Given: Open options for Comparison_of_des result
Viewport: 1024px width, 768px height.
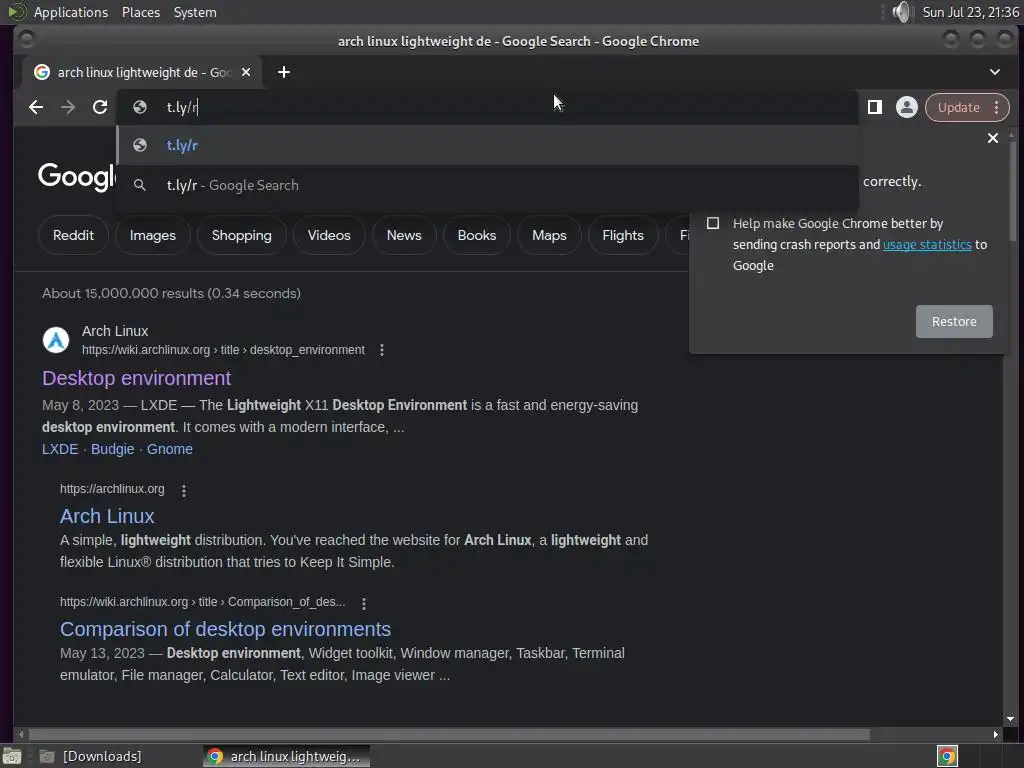Looking at the screenshot, I should click(x=364, y=603).
